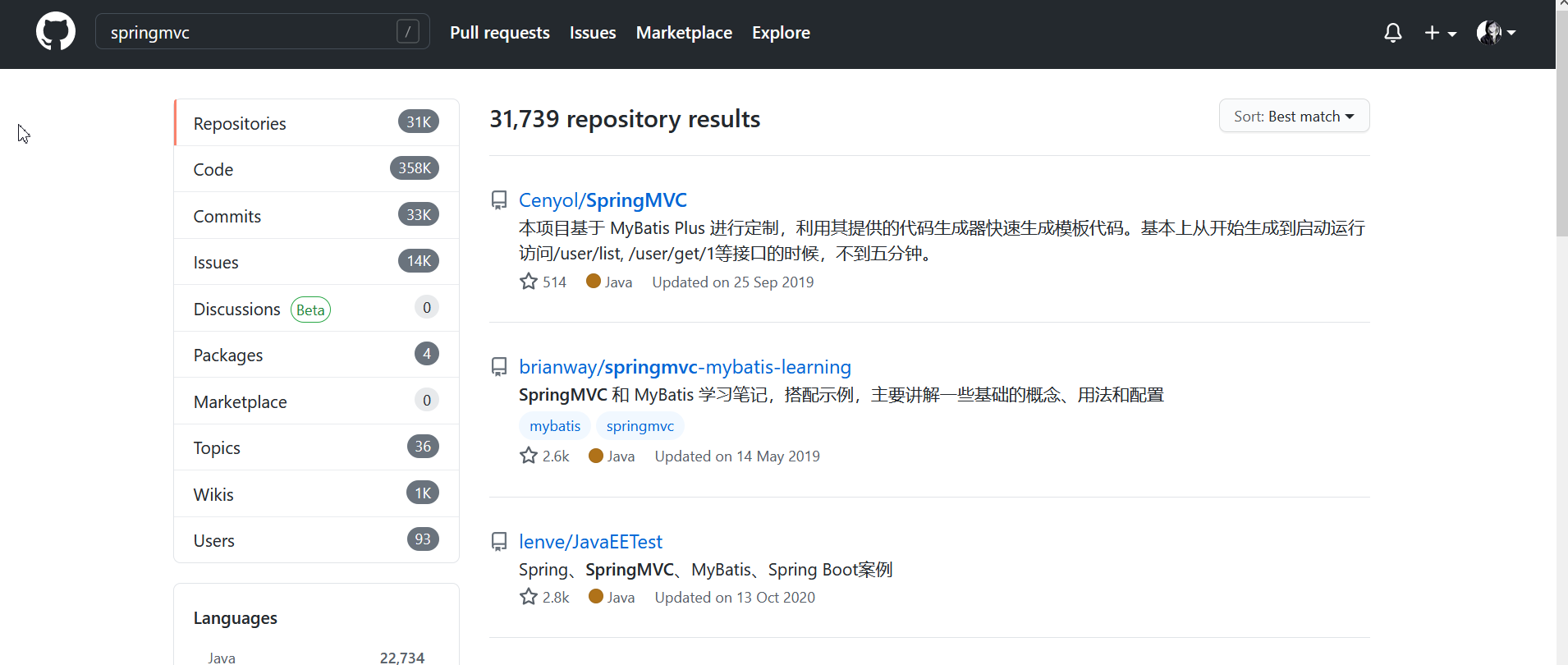The width and height of the screenshot is (1568, 665).
Task: Open the user avatar menu
Action: (x=1496, y=33)
